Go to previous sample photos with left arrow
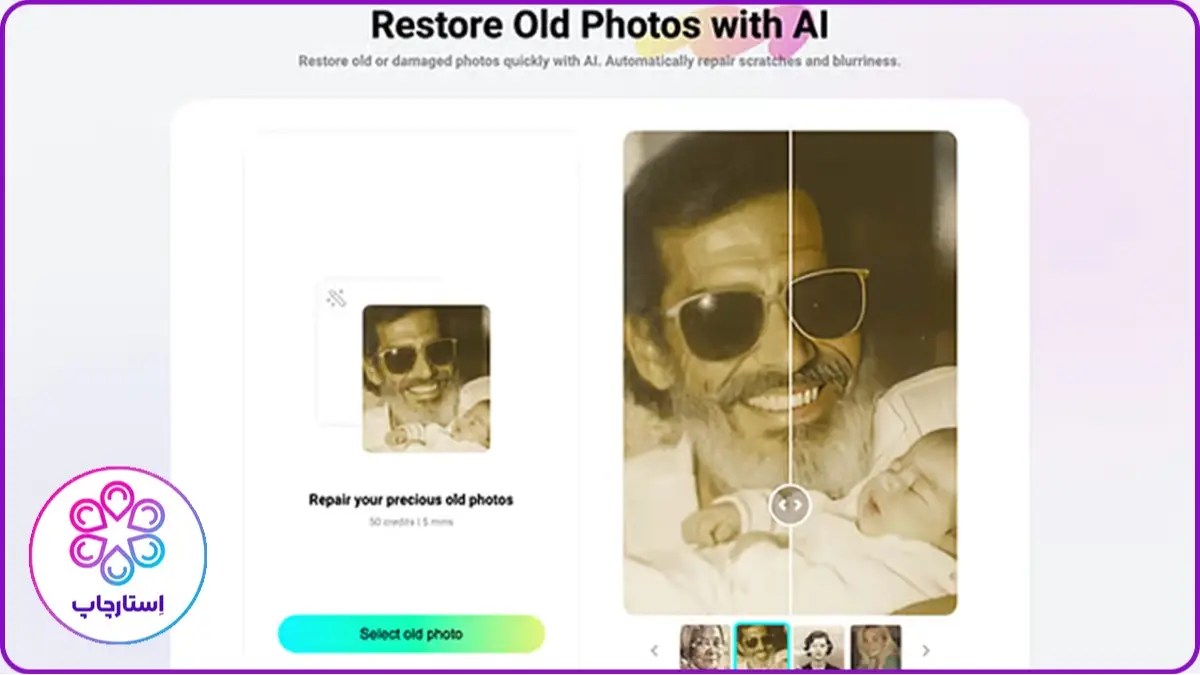Image resolution: width=1200 pixels, height=675 pixels. click(x=655, y=650)
